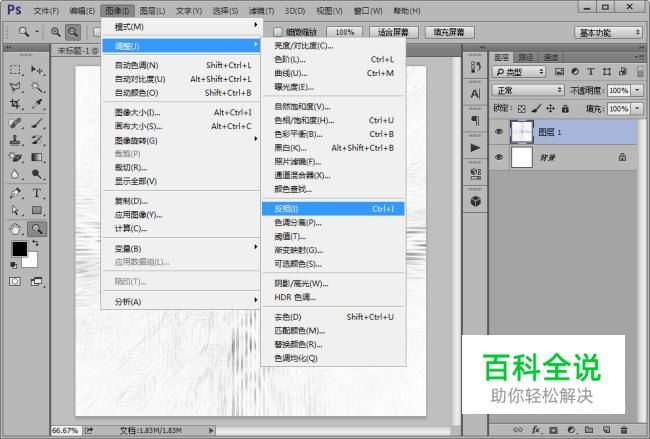Open the 3D panel cube icon

[475, 201]
